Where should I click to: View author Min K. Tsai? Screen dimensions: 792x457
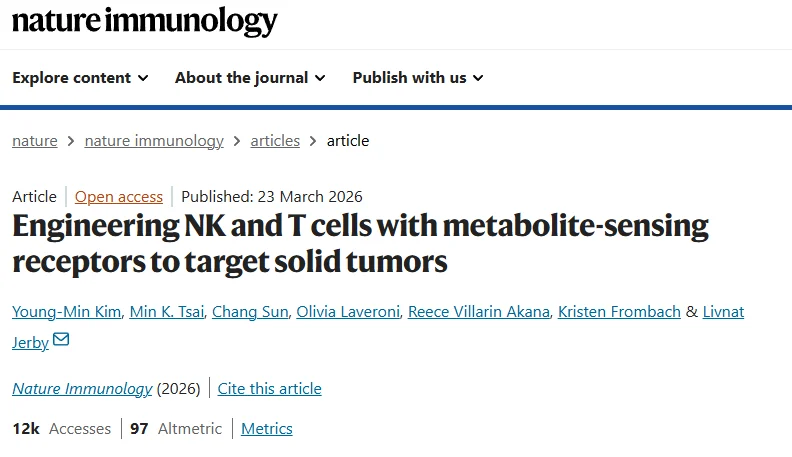pyautogui.click(x=166, y=312)
